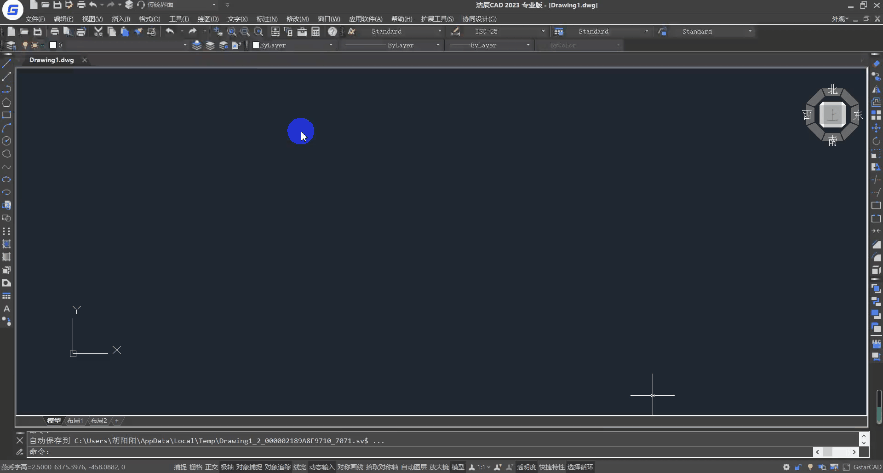
Task: Open the multileader style Standard dropdown
Action: [x=712, y=32]
